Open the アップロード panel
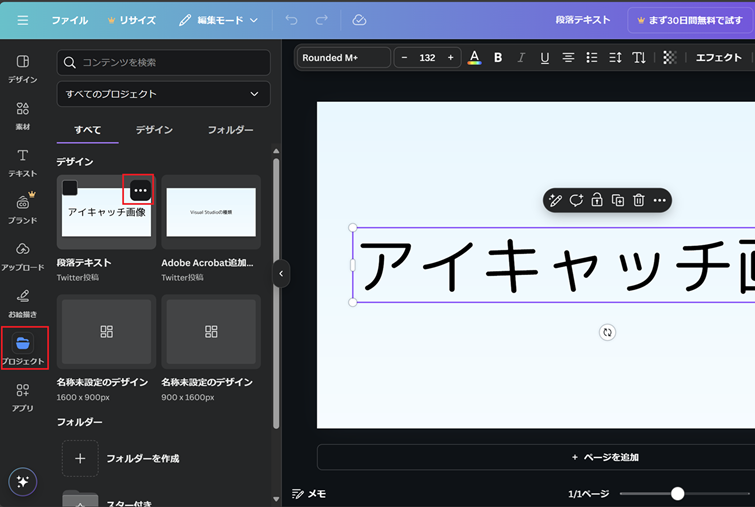 click(22, 255)
